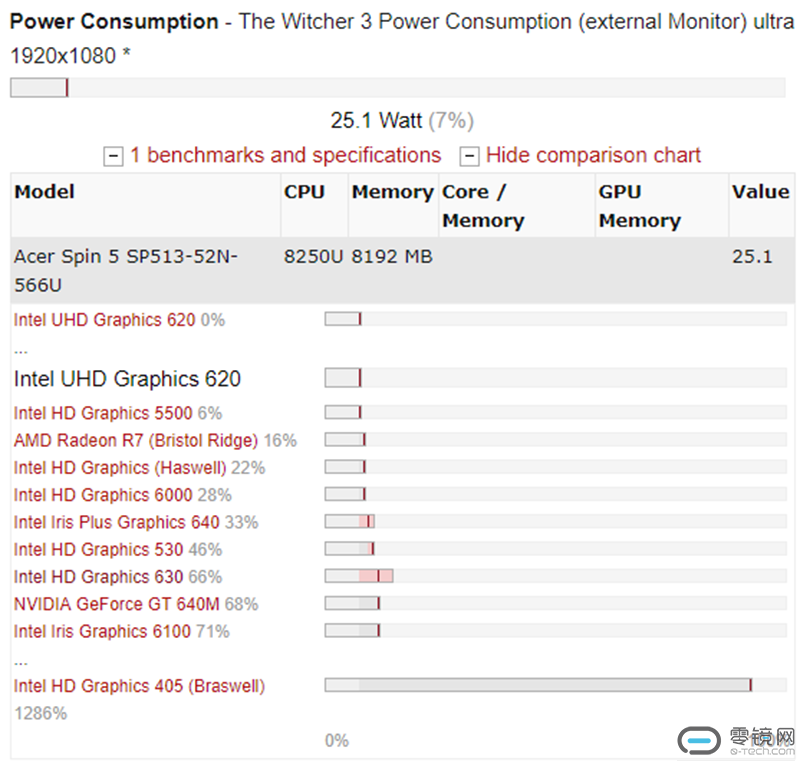Open 'Intel HD Graphics (Haswell)' link
Image resolution: width=800 pixels, height=761 pixels.
click(x=120, y=468)
